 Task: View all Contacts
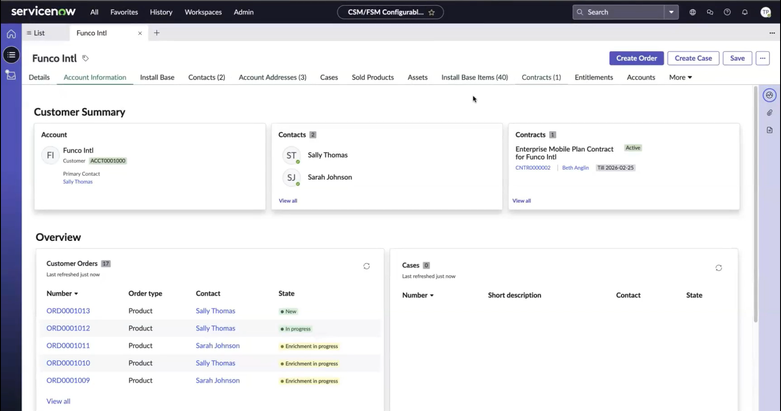tap(288, 201)
